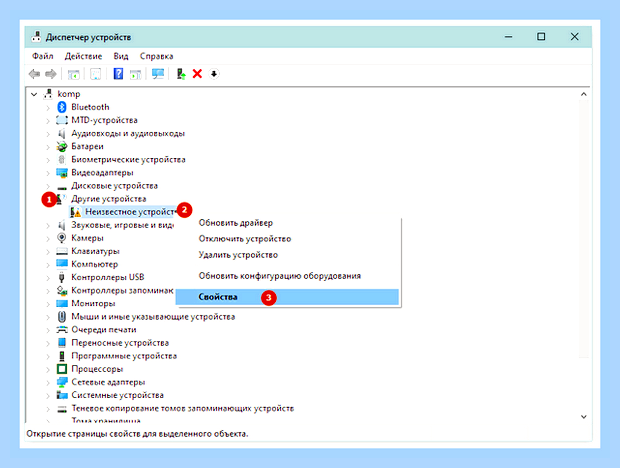Expand the Bluetooth category
The width and height of the screenshot is (620, 468).
(x=48, y=108)
